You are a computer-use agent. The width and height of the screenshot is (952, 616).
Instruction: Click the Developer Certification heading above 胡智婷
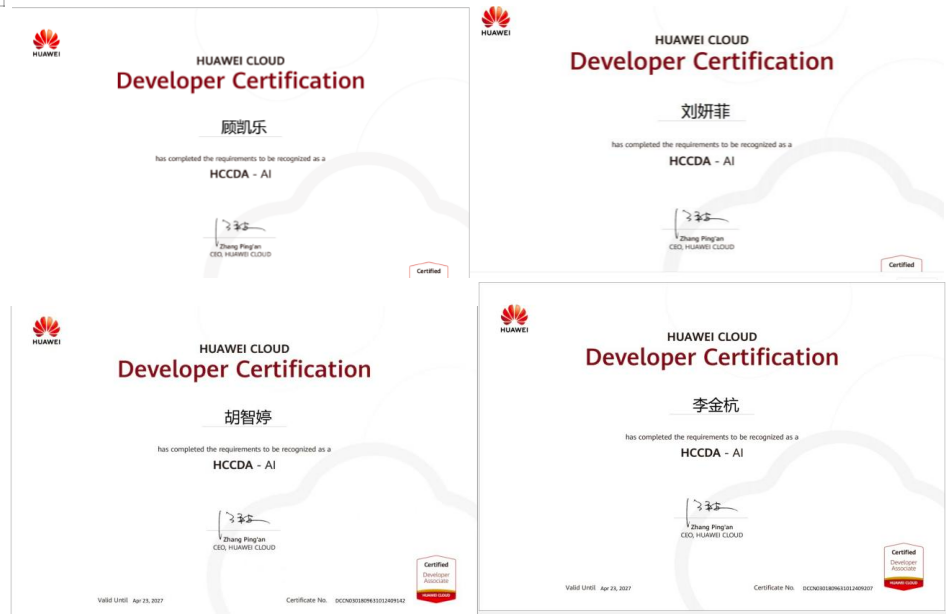point(244,370)
